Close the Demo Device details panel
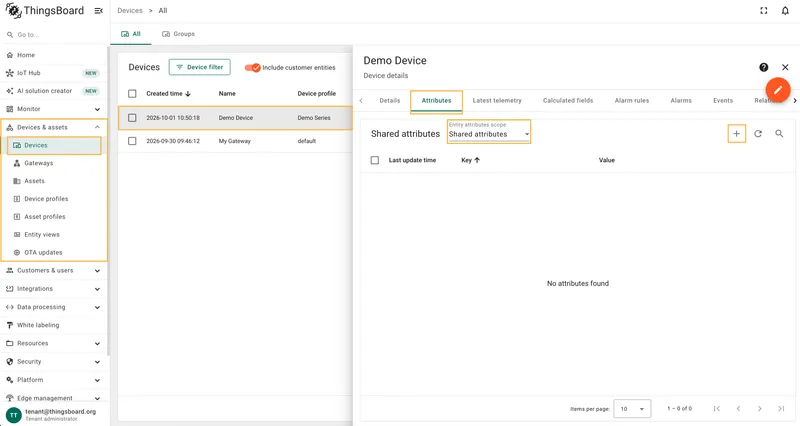Viewport: 800px width, 426px height. coord(785,67)
